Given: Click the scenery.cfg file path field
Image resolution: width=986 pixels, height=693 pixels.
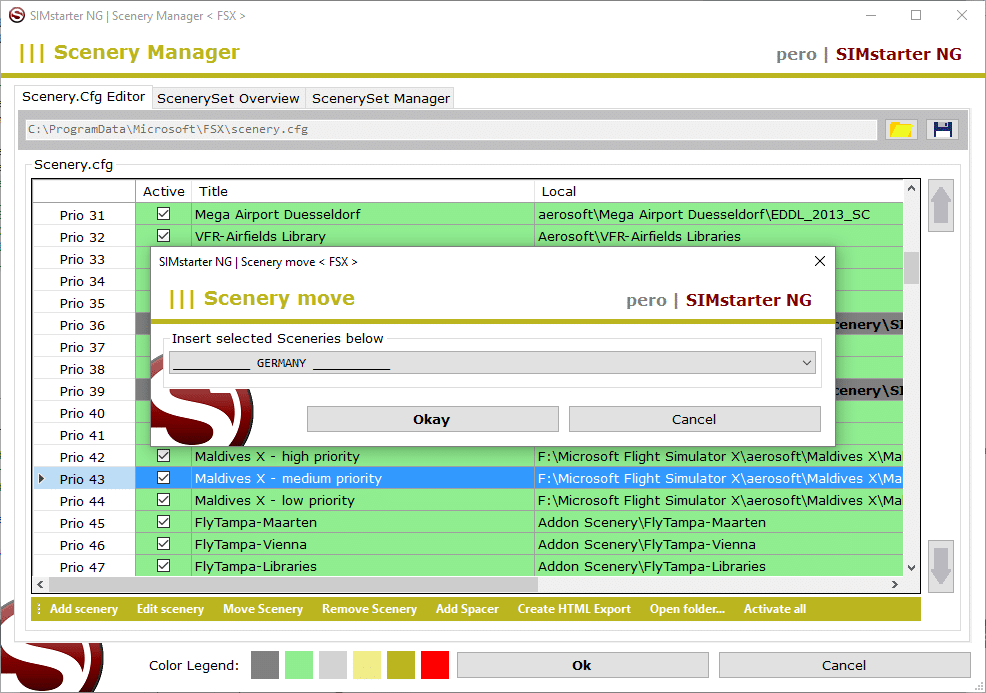Looking at the screenshot, I should pos(450,130).
